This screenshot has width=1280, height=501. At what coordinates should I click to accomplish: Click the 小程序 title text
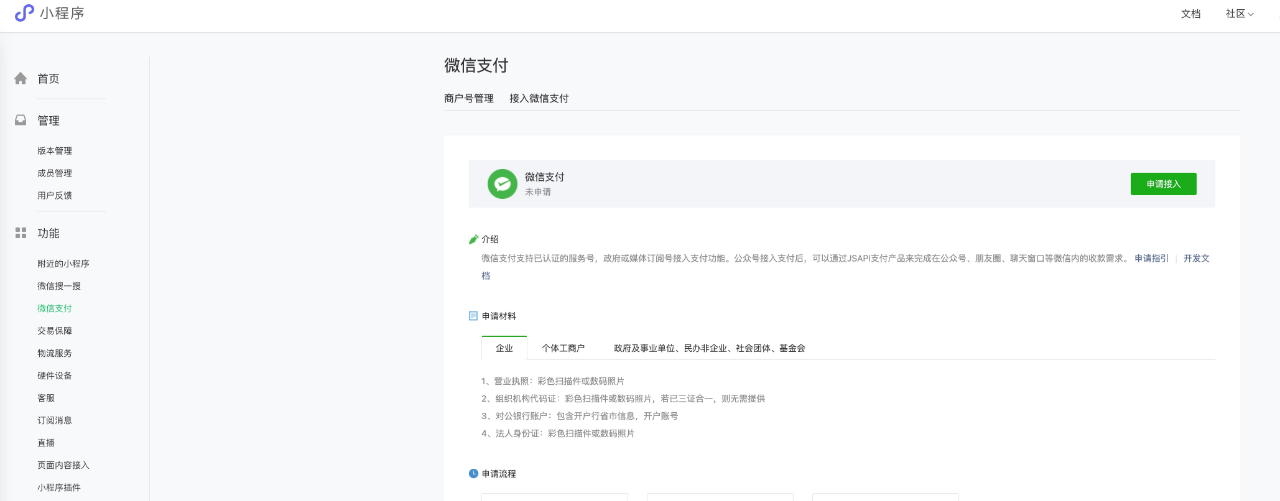(62, 14)
